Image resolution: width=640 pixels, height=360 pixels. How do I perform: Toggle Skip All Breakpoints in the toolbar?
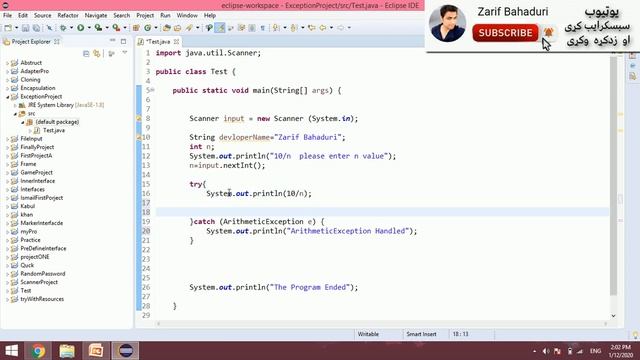[x=49, y=28]
